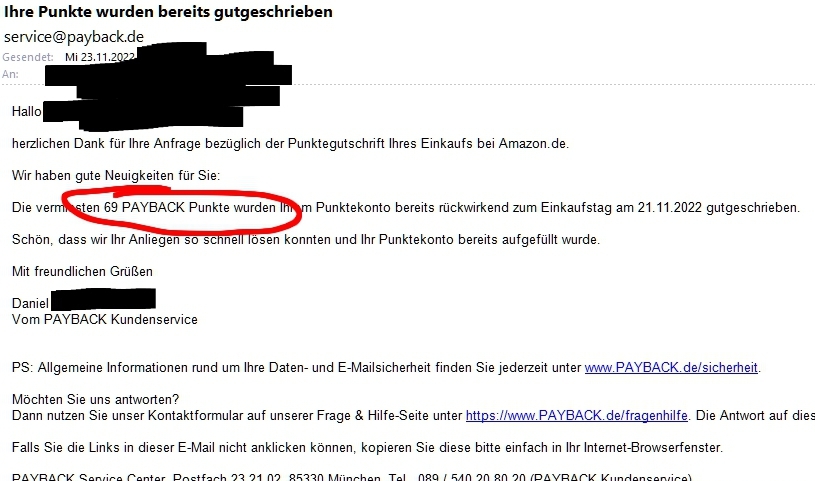The height and width of the screenshot is (481, 815).
Task: Click the sentence starting 'Schön, dass wir'
Action: coord(306,240)
